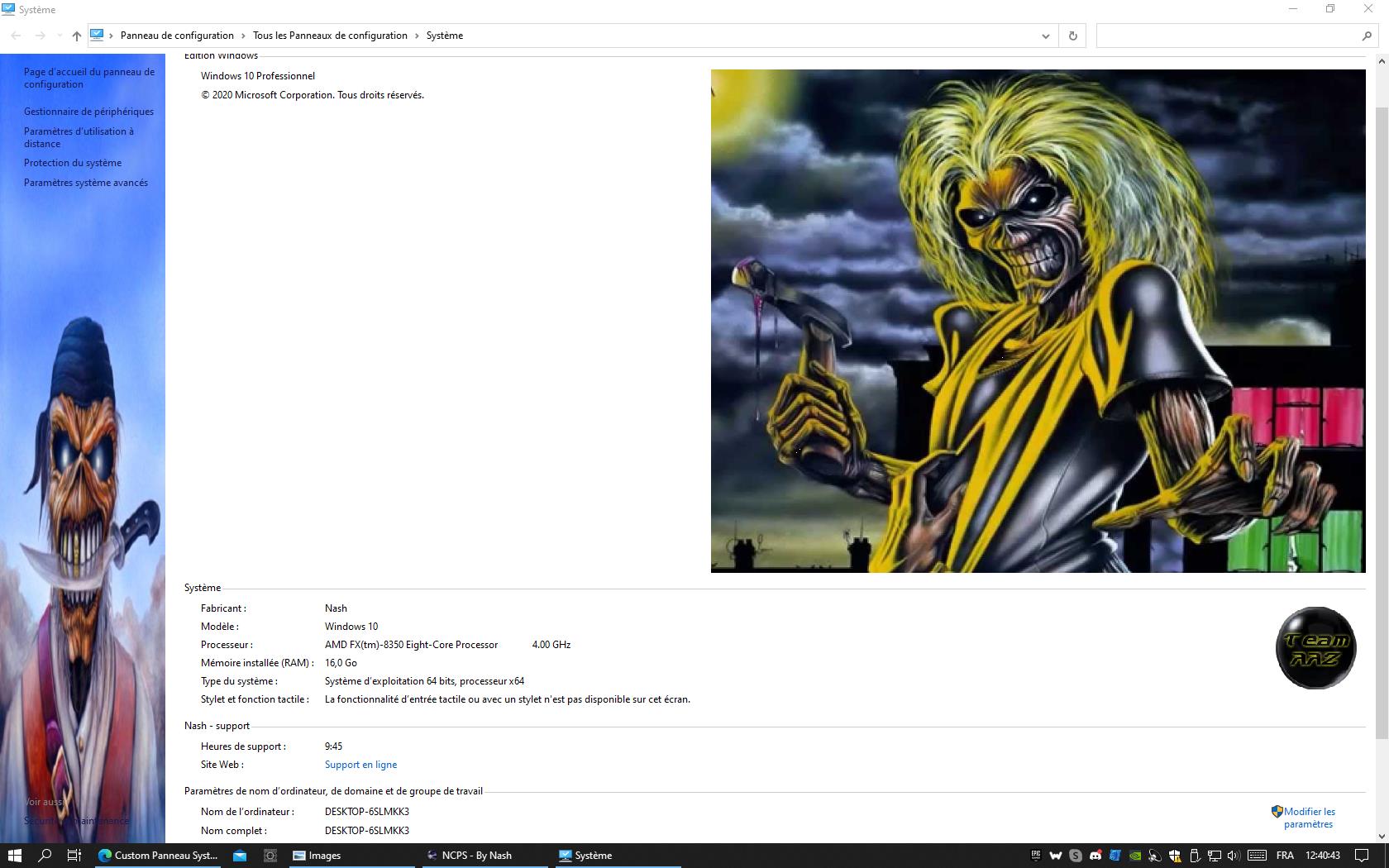Change FRA input language
Image resolution: width=1389 pixels, height=868 pixels.
(1286, 856)
